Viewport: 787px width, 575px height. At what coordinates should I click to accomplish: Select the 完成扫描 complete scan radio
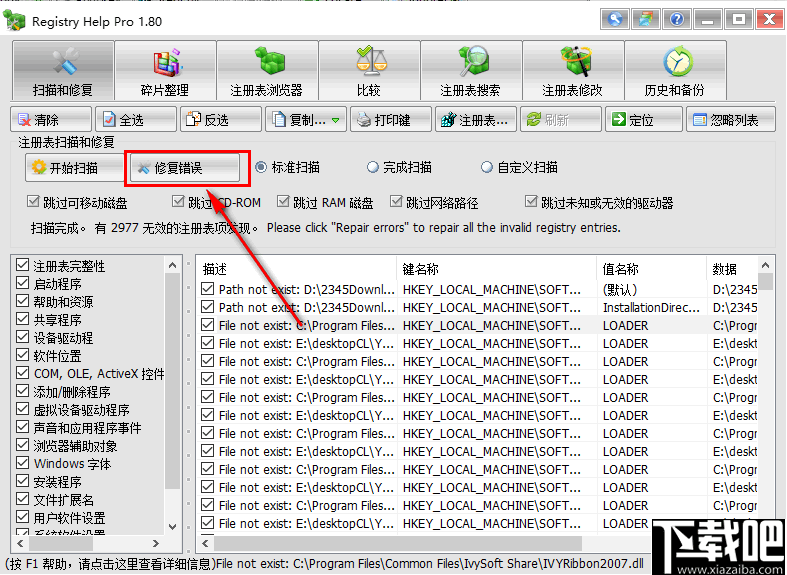coord(372,167)
